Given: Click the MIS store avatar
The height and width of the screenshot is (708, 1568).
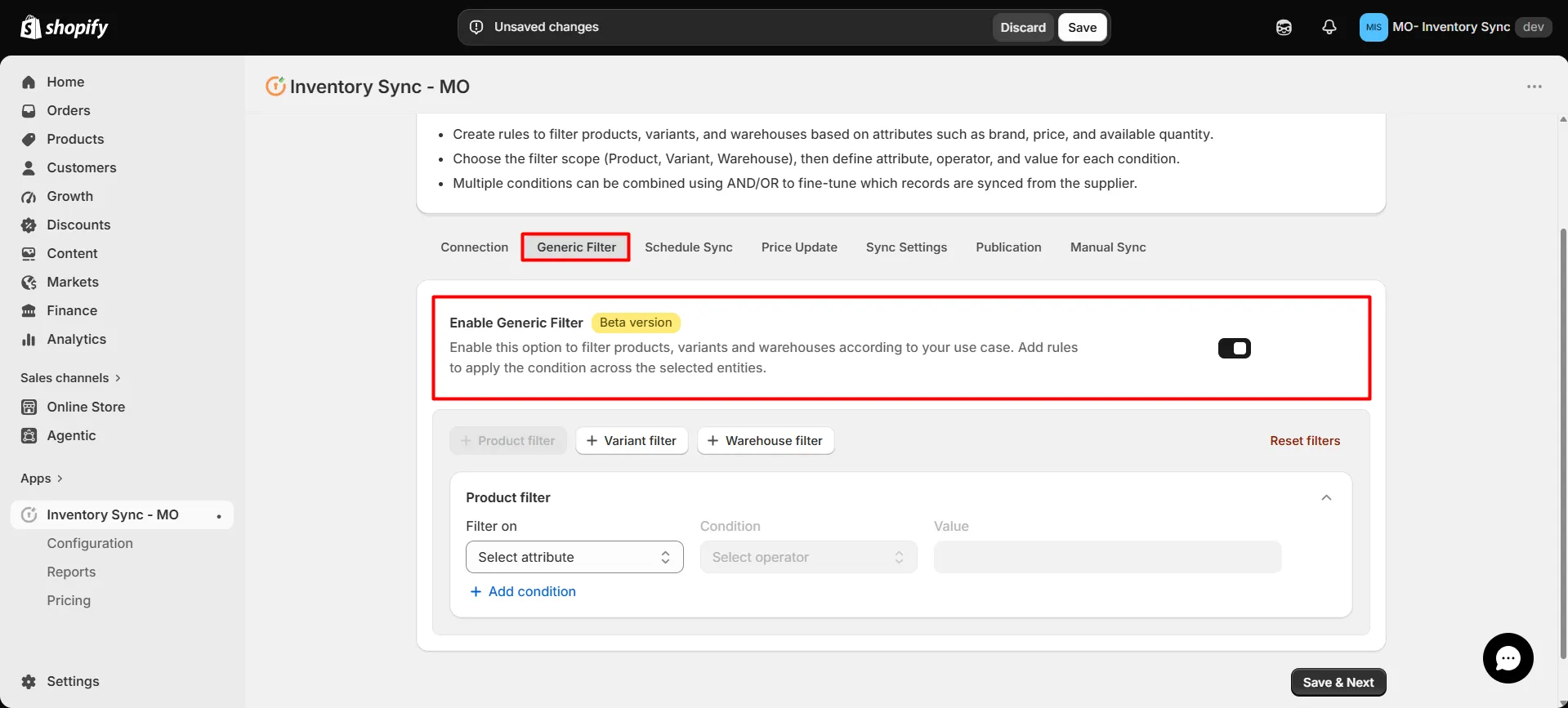Looking at the screenshot, I should point(1374,27).
